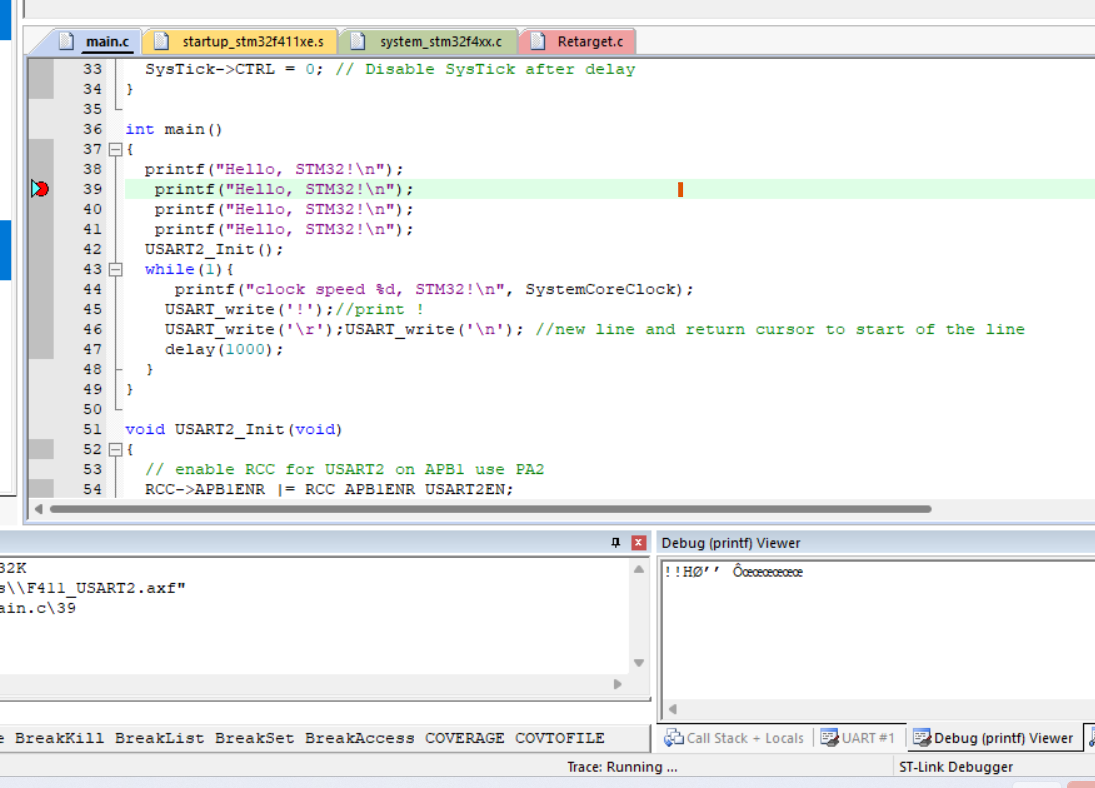Viewport: 1095px width, 788px height.
Task: Collapse the while(1) loop at line 43
Action: pyautogui.click(x=113, y=268)
